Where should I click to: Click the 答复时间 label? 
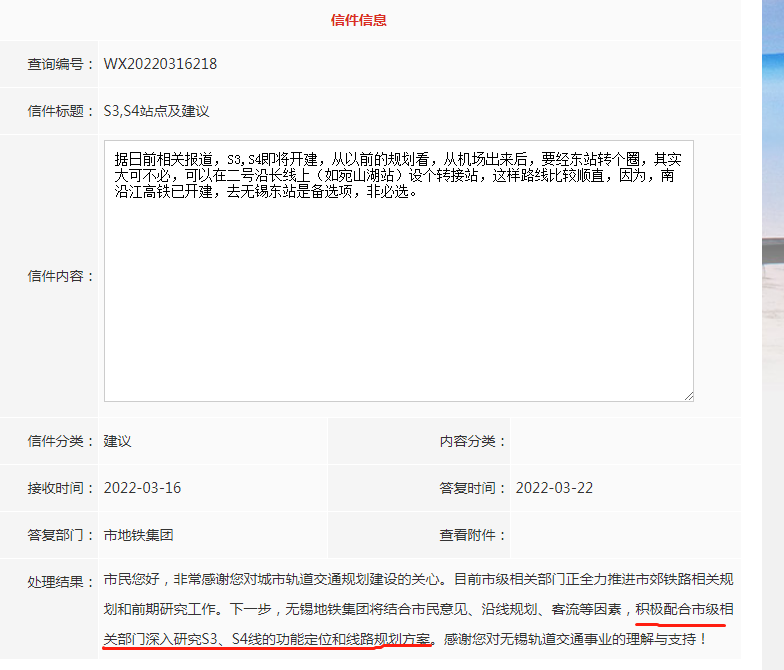[x=473, y=488]
